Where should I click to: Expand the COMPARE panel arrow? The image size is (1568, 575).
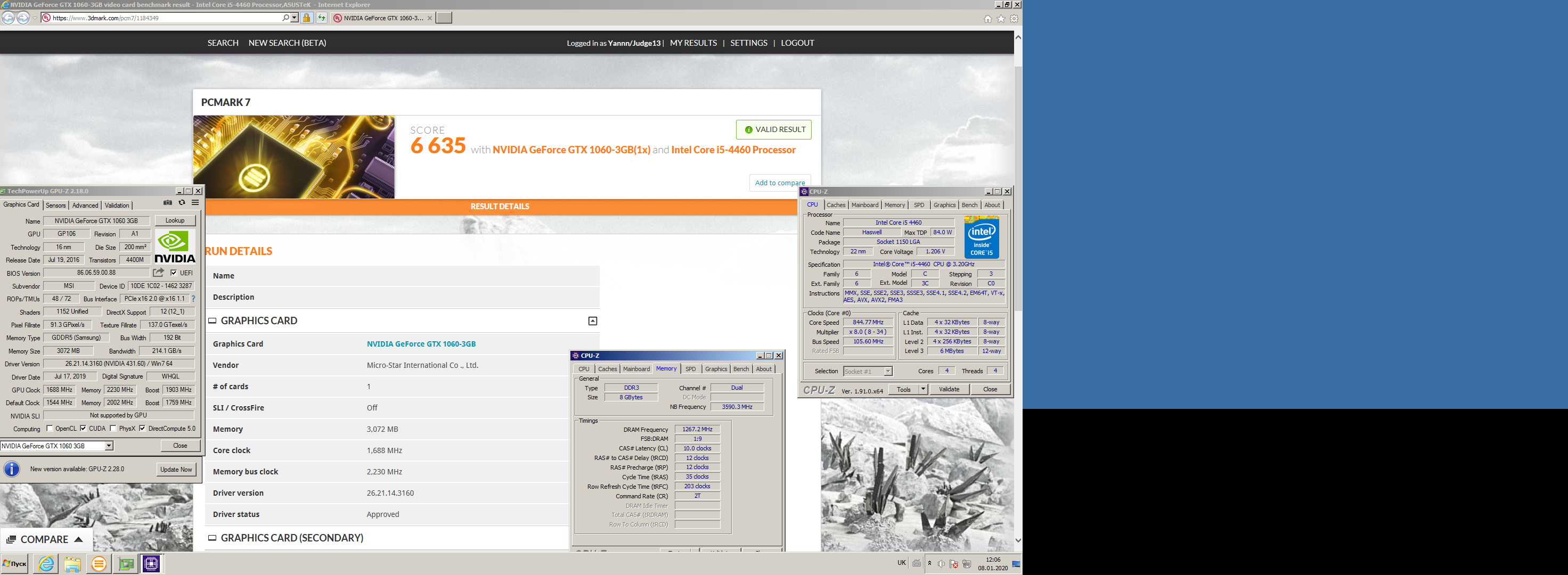point(78,540)
